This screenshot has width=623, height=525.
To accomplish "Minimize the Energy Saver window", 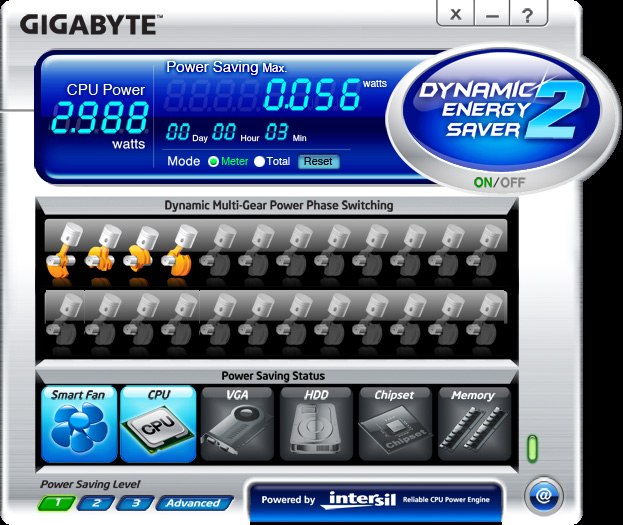I will pos(492,15).
